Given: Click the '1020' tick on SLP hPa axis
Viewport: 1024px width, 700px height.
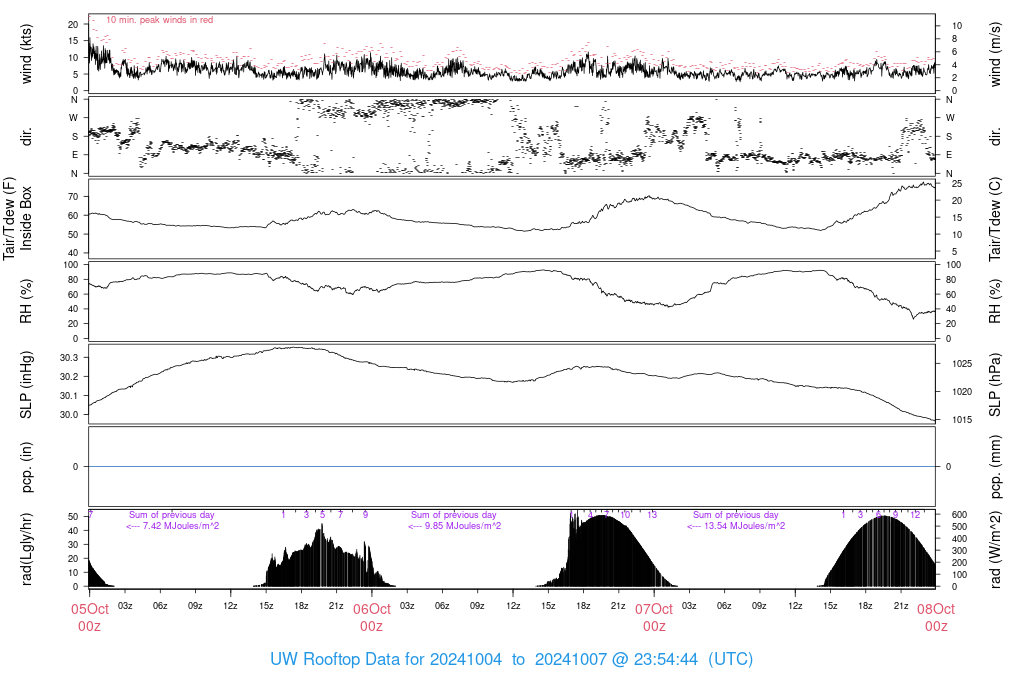Looking at the screenshot, I should pos(961,392).
